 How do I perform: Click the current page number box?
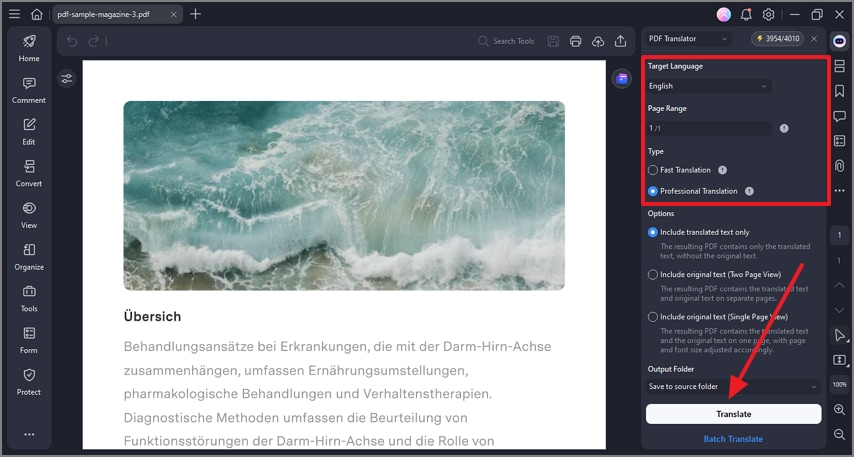839,235
